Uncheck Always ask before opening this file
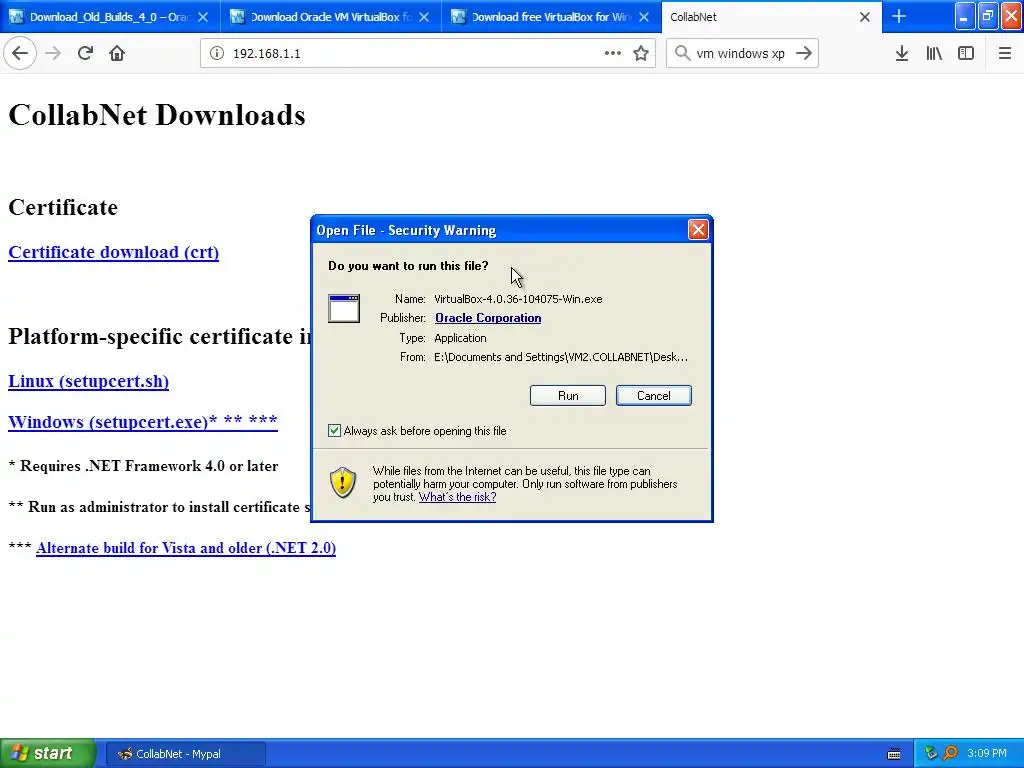1024x768 pixels. click(x=334, y=430)
